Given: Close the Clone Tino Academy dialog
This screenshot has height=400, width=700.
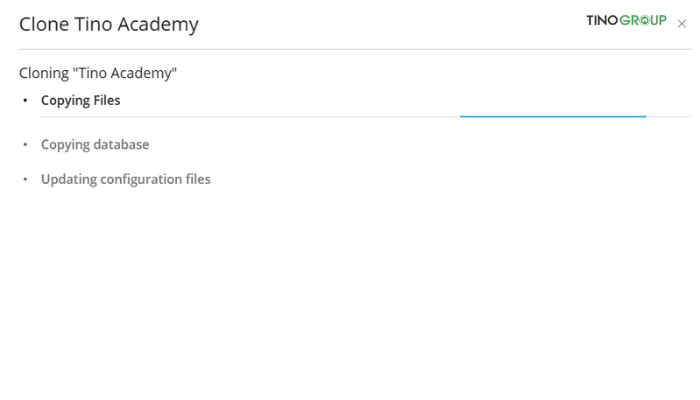Looking at the screenshot, I should click(681, 24).
